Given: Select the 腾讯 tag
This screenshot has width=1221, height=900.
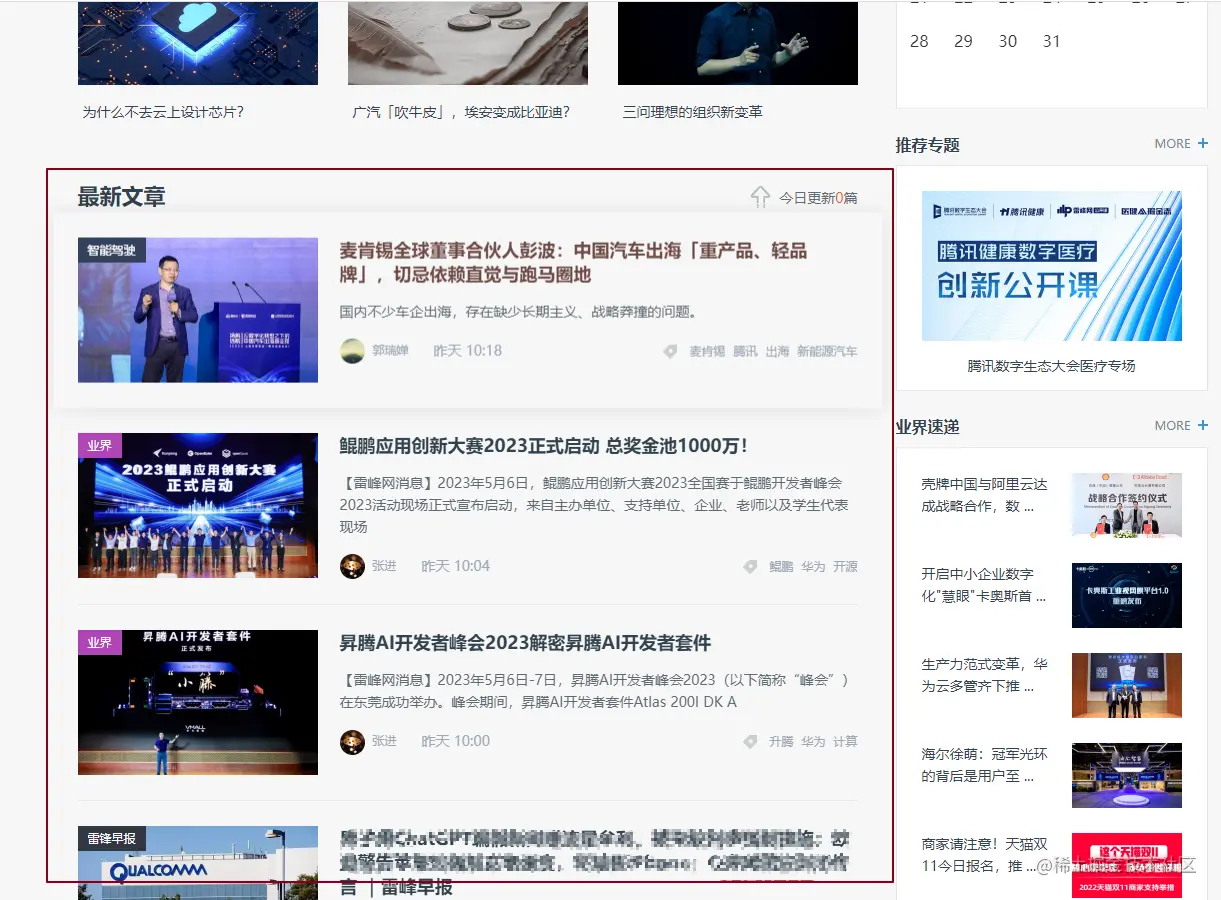Looking at the screenshot, I should (x=745, y=352).
